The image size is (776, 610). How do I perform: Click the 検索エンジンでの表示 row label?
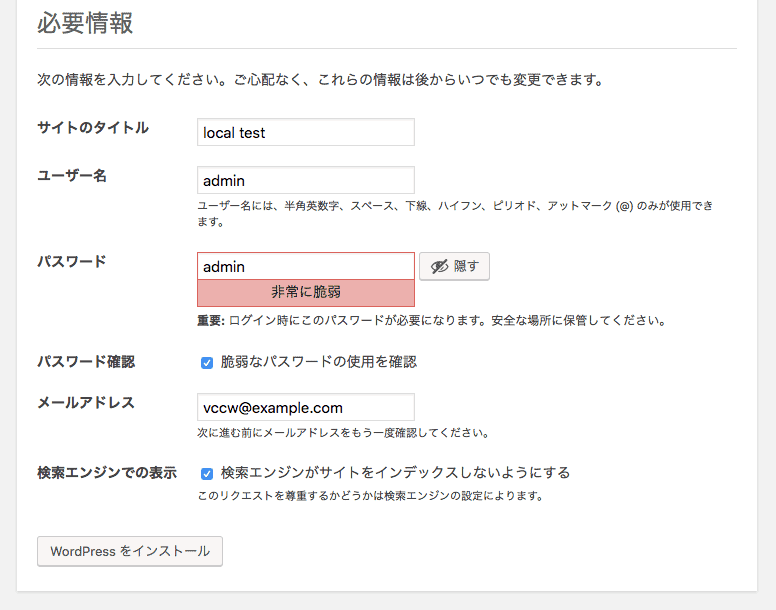click(107, 472)
